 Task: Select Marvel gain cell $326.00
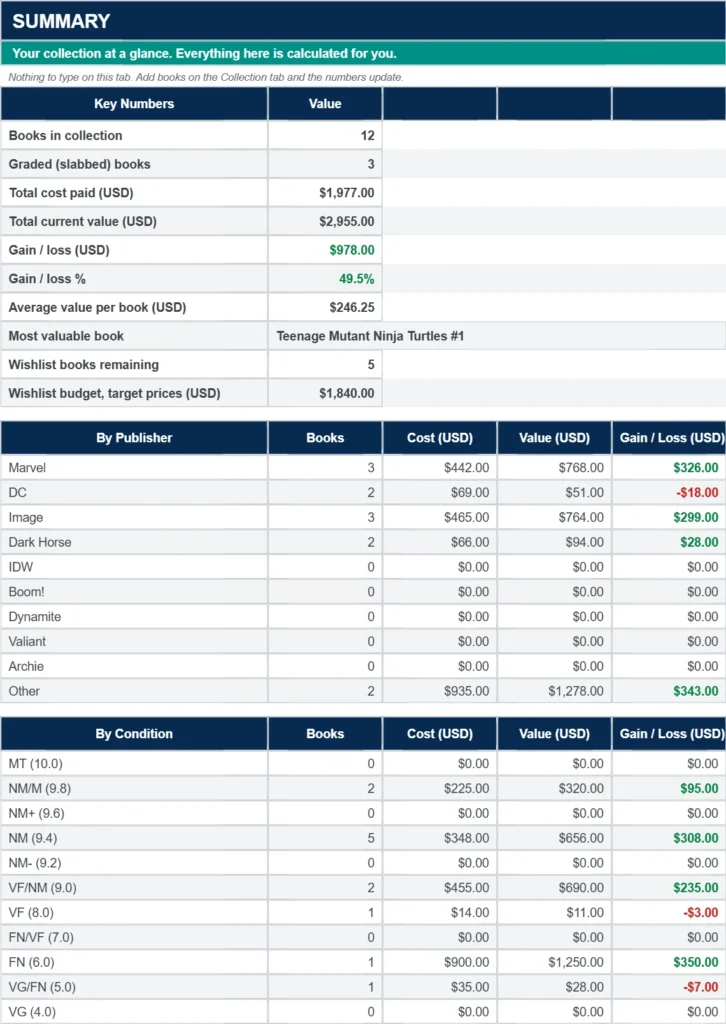(669, 468)
